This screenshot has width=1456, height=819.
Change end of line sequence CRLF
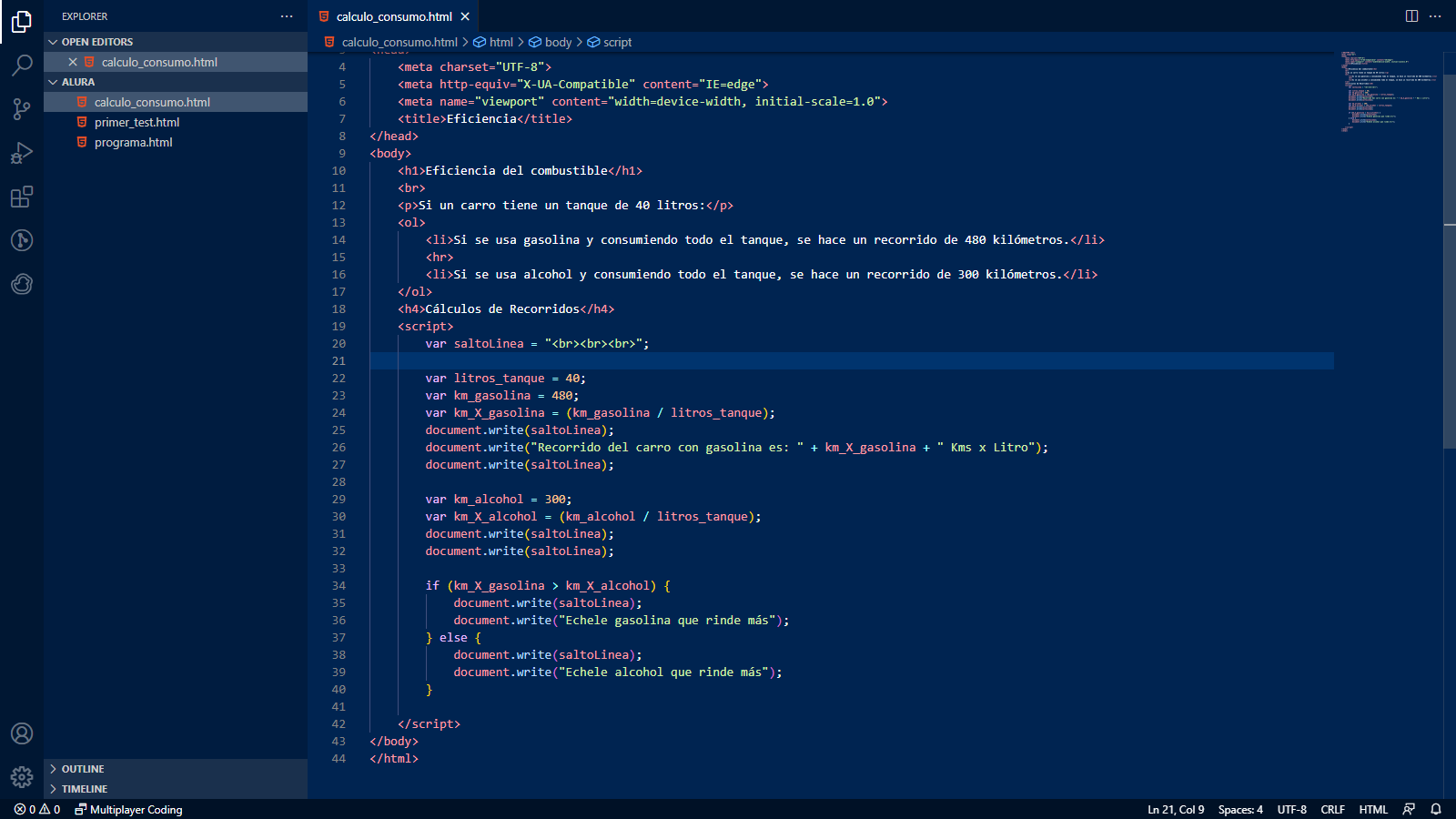pyautogui.click(x=1332, y=809)
